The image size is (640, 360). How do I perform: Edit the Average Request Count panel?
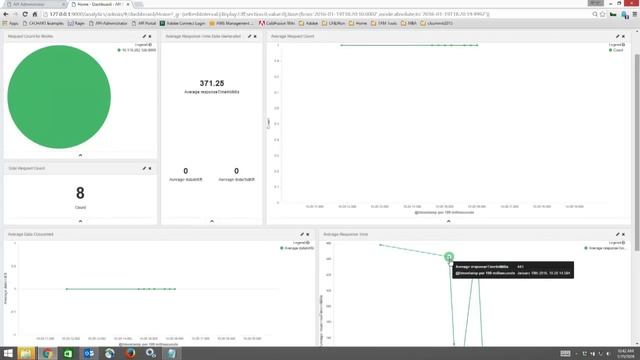pos(618,36)
